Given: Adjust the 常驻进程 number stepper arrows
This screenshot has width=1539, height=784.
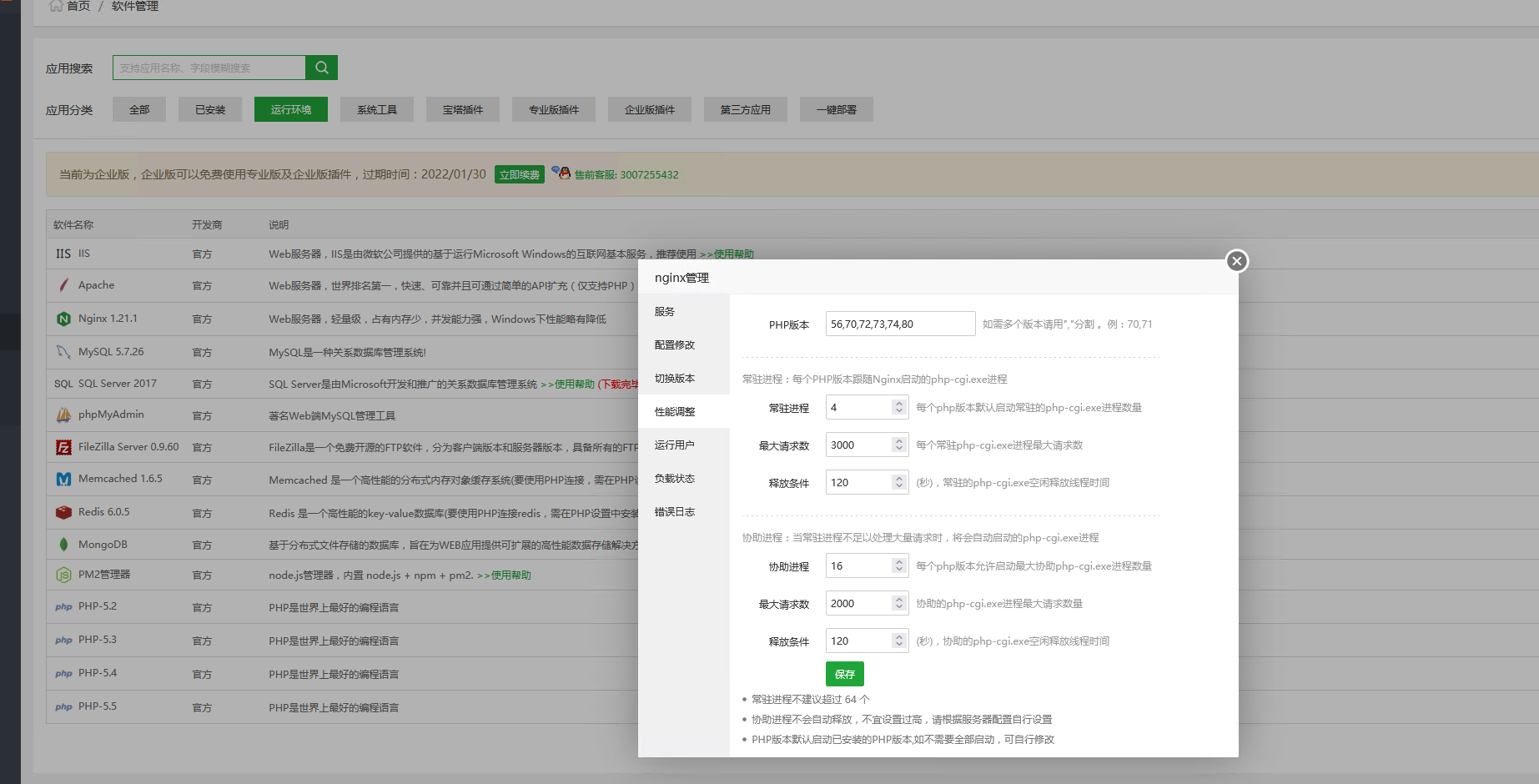Looking at the screenshot, I should click(x=898, y=407).
